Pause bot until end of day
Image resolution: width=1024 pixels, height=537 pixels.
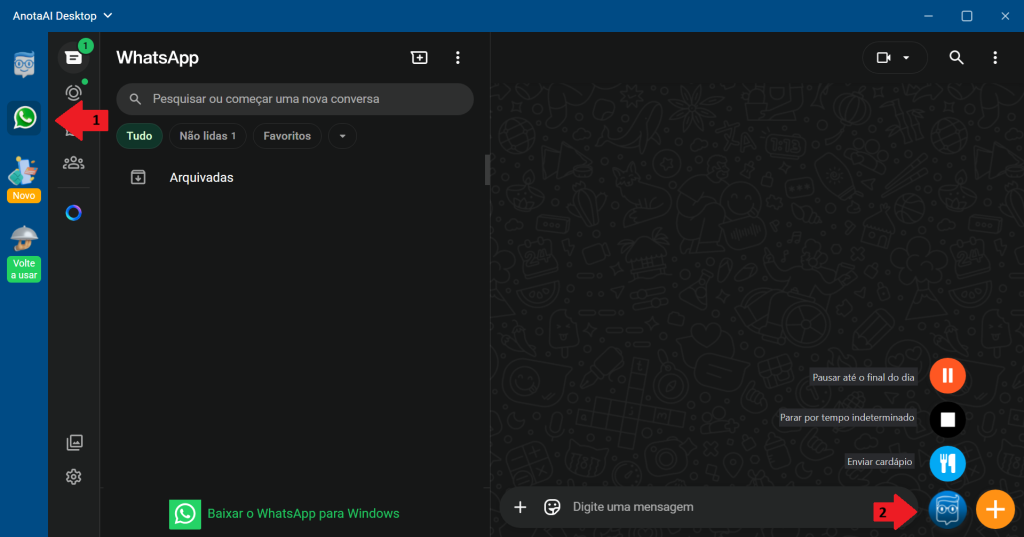pyautogui.click(x=947, y=376)
